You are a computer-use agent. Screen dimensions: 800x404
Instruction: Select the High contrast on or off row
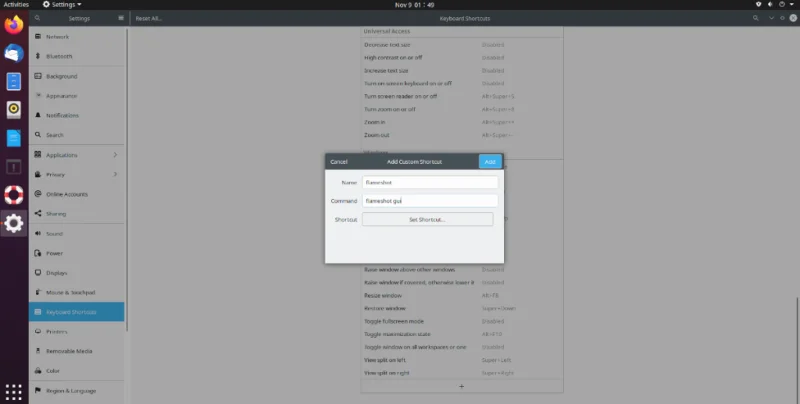point(462,58)
